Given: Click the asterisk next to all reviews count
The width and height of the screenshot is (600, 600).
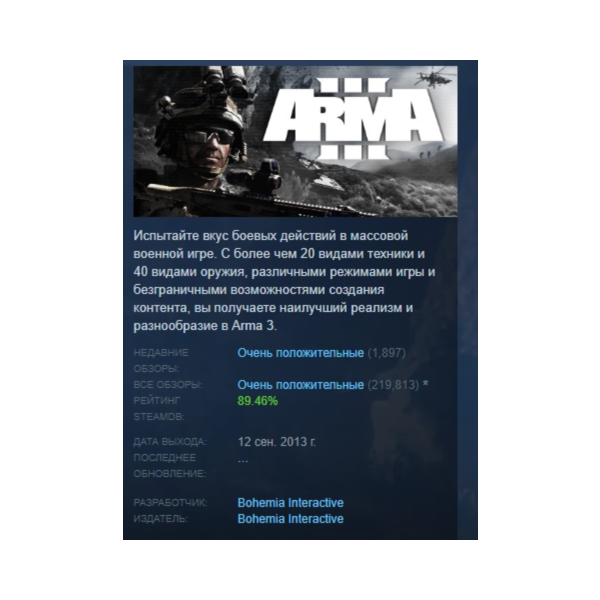Looking at the screenshot, I should coord(425,384).
